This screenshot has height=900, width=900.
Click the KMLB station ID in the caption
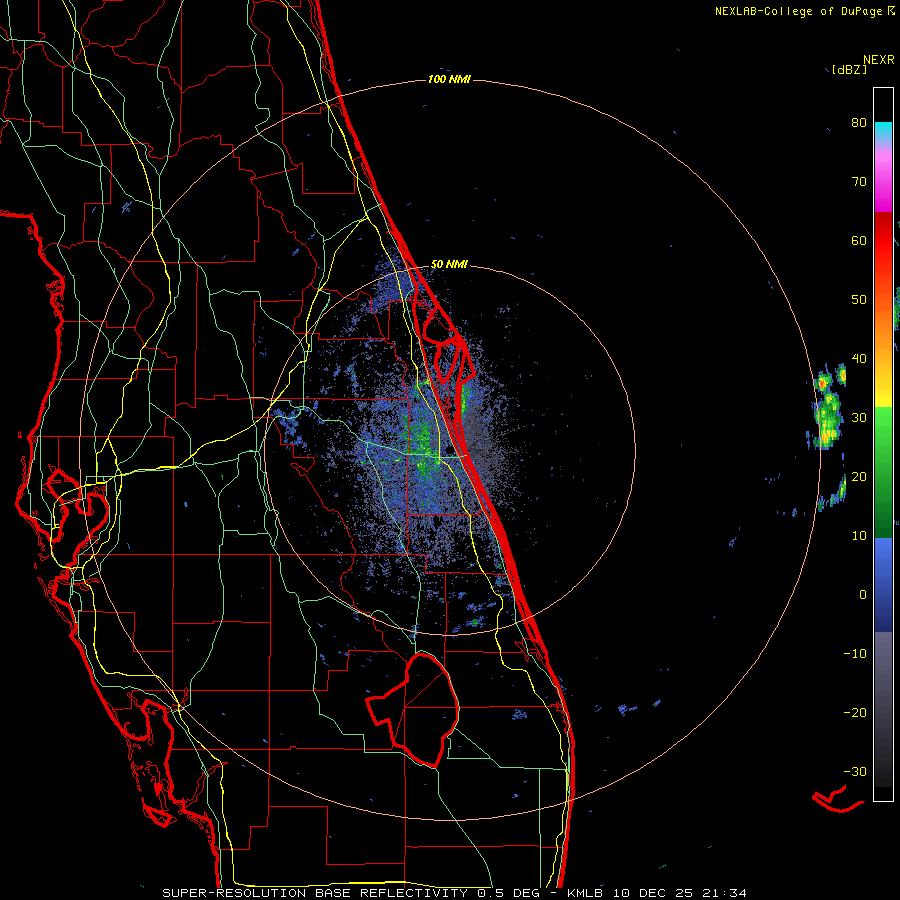click(x=587, y=893)
